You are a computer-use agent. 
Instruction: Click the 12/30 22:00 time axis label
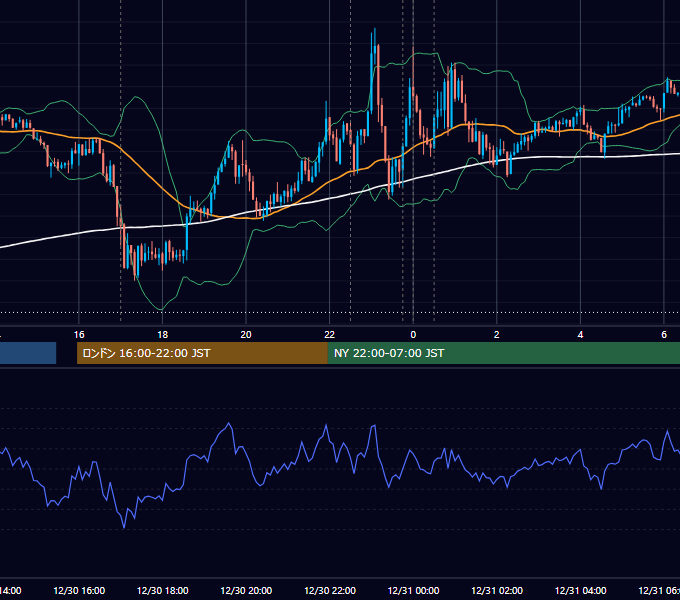coord(330,590)
